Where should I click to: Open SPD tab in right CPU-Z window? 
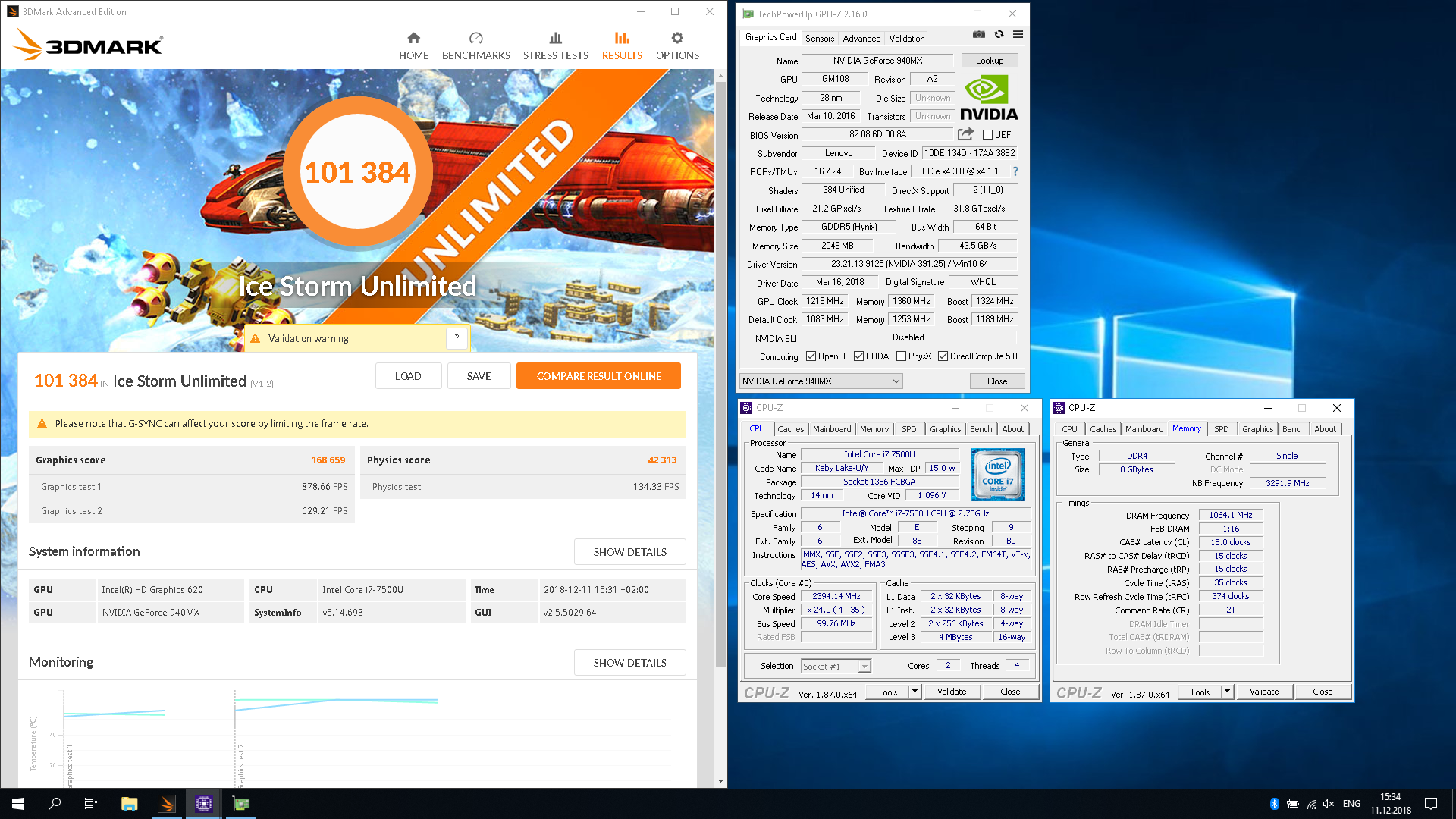pos(1221,429)
